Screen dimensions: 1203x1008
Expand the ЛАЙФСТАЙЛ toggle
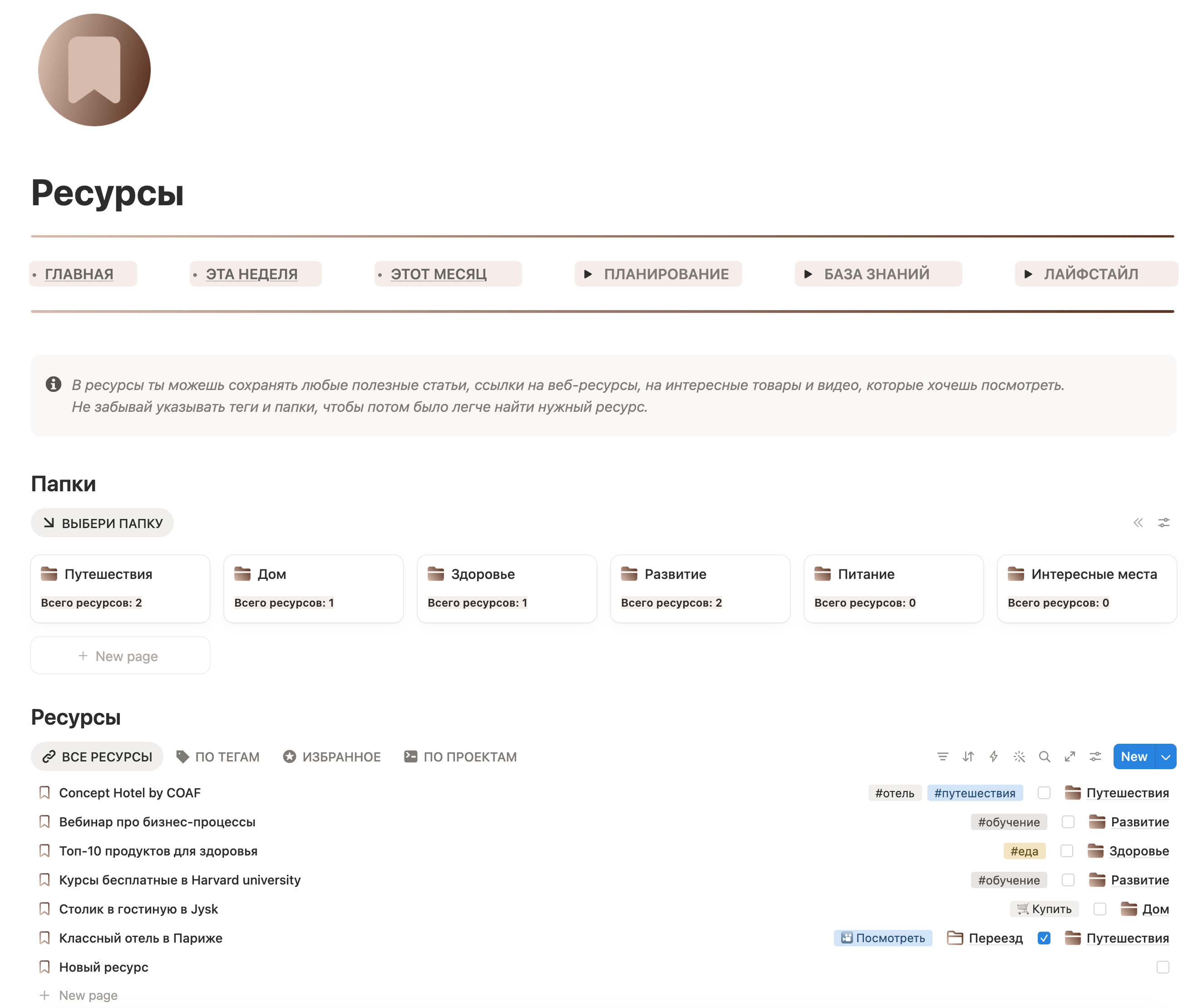click(x=1028, y=274)
